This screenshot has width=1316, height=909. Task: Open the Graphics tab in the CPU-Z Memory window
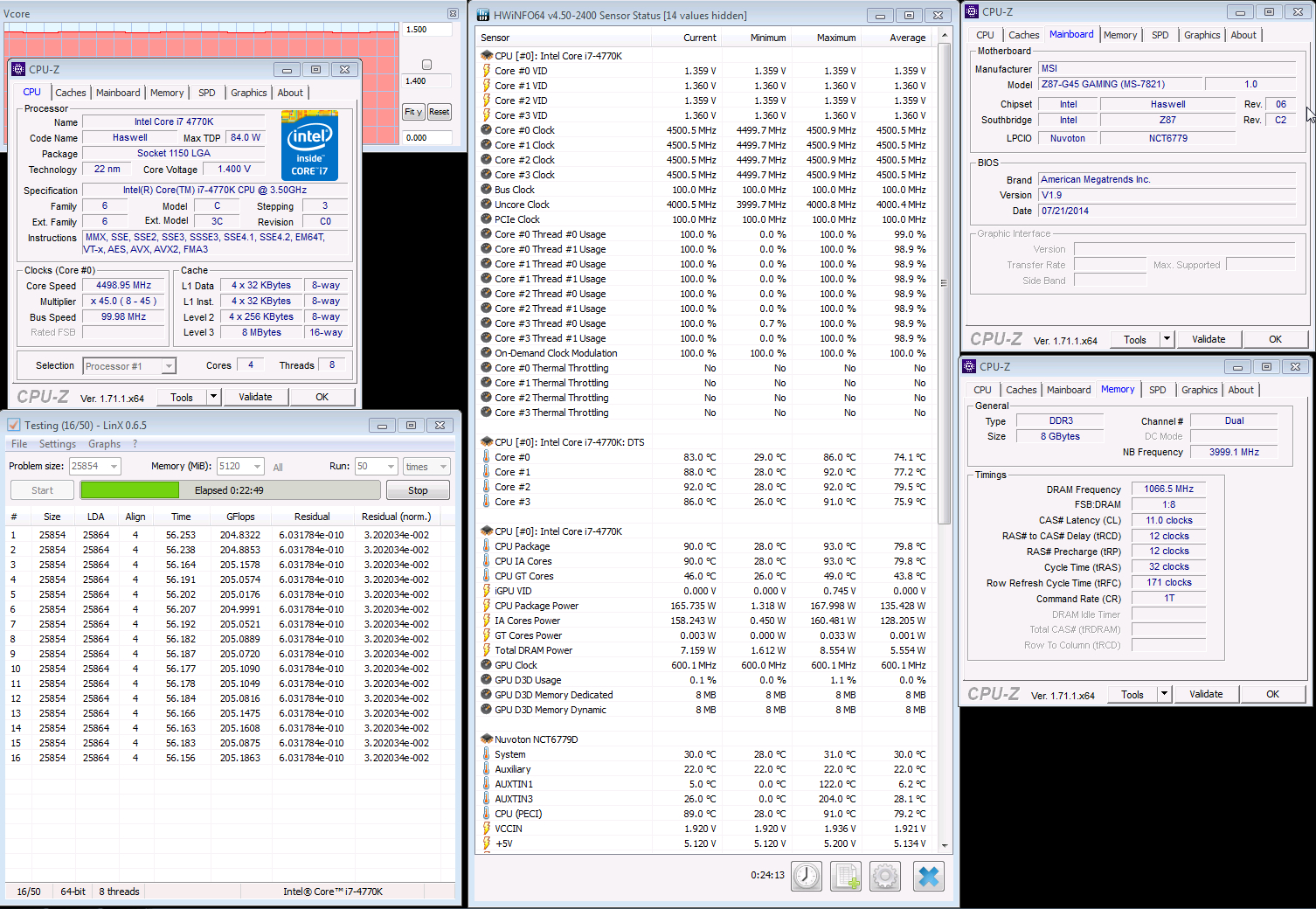coord(1200,390)
